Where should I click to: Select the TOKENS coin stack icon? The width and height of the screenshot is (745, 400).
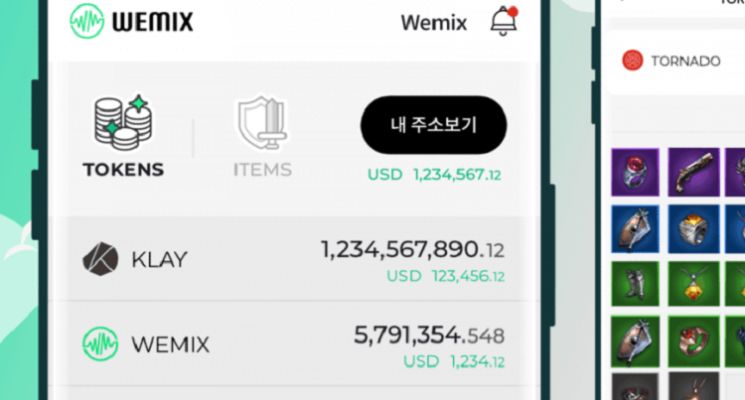pyautogui.click(x=124, y=122)
